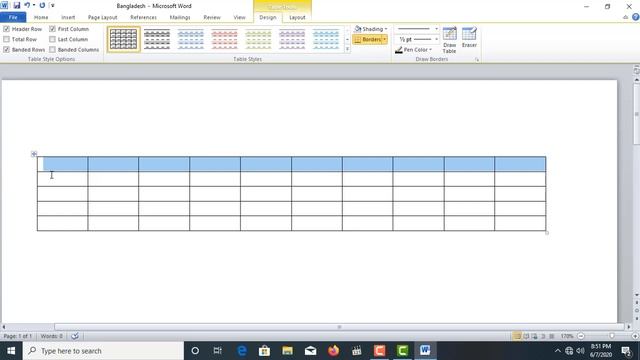The height and width of the screenshot is (360, 640).
Task: Open the File tab
Action: (13, 18)
